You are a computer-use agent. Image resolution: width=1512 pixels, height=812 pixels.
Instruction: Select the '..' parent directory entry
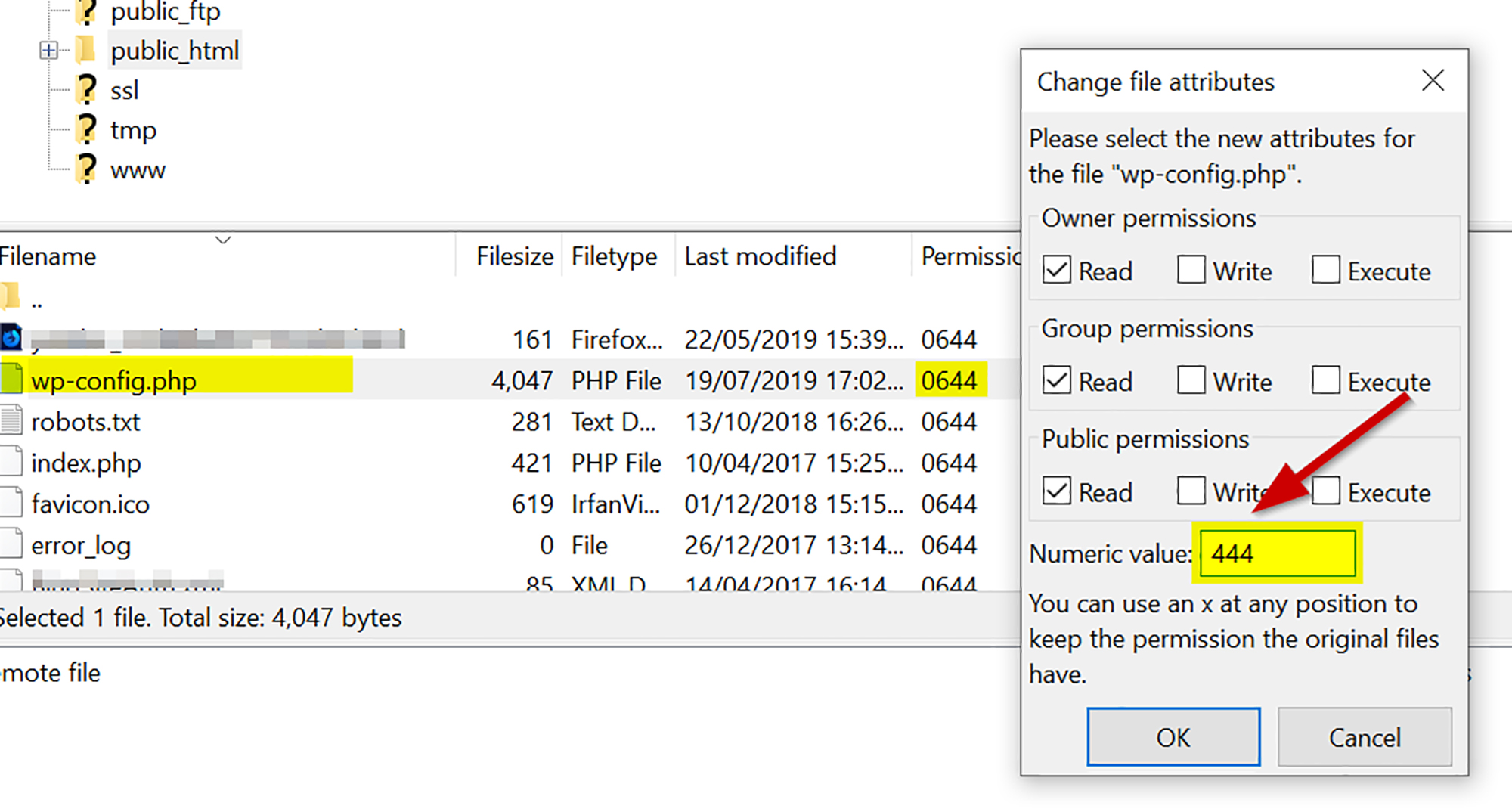(x=36, y=304)
